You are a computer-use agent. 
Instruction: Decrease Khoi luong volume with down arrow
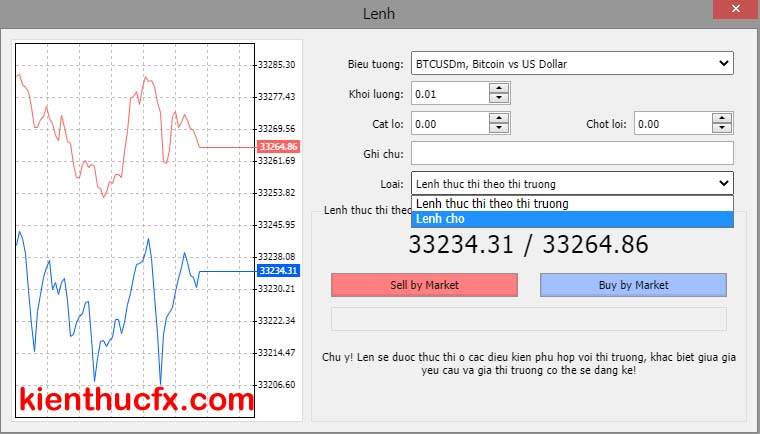click(x=499, y=99)
